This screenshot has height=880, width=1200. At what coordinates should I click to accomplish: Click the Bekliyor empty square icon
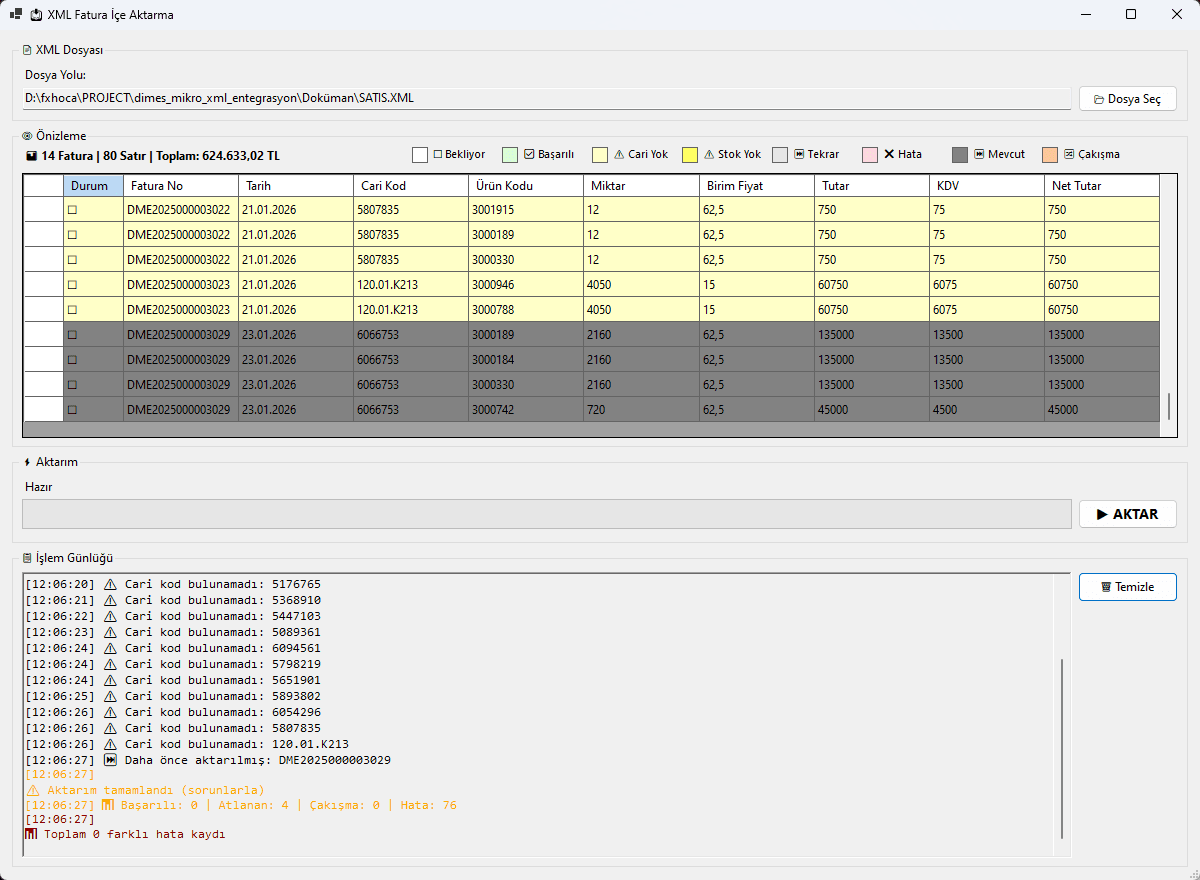point(438,155)
